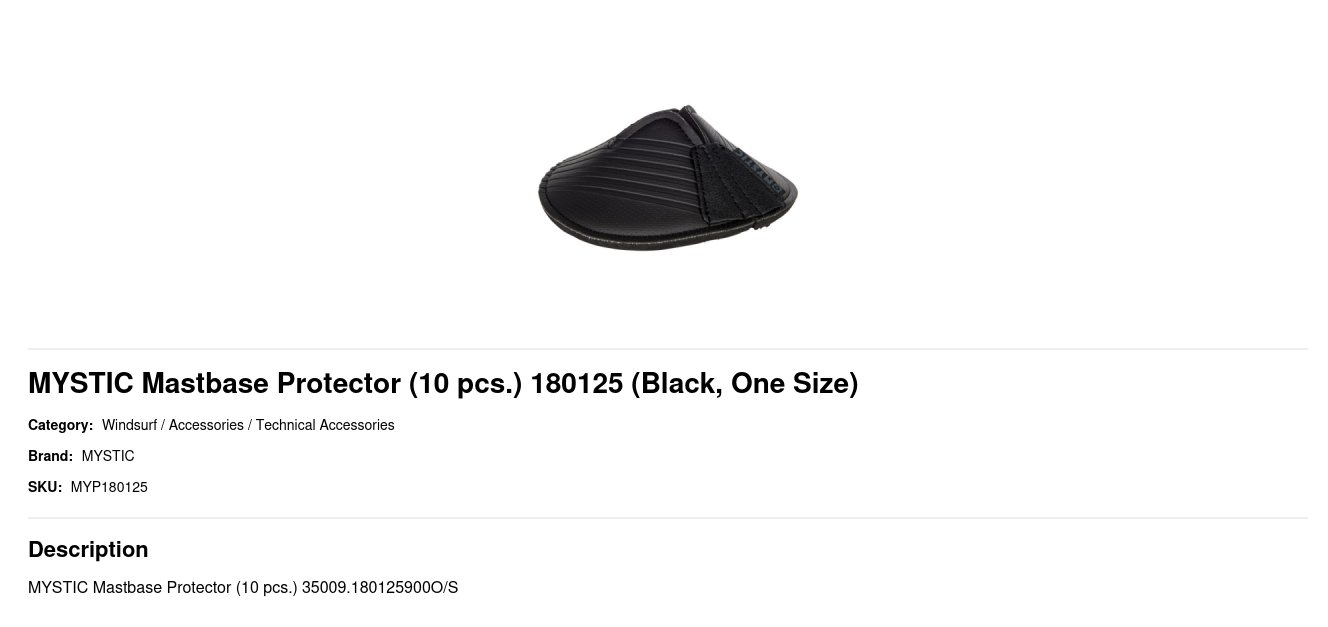Click the code 35009.180125900O/S in the description
Viewport: 1328px width, 627px height.
(x=380, y=587)
